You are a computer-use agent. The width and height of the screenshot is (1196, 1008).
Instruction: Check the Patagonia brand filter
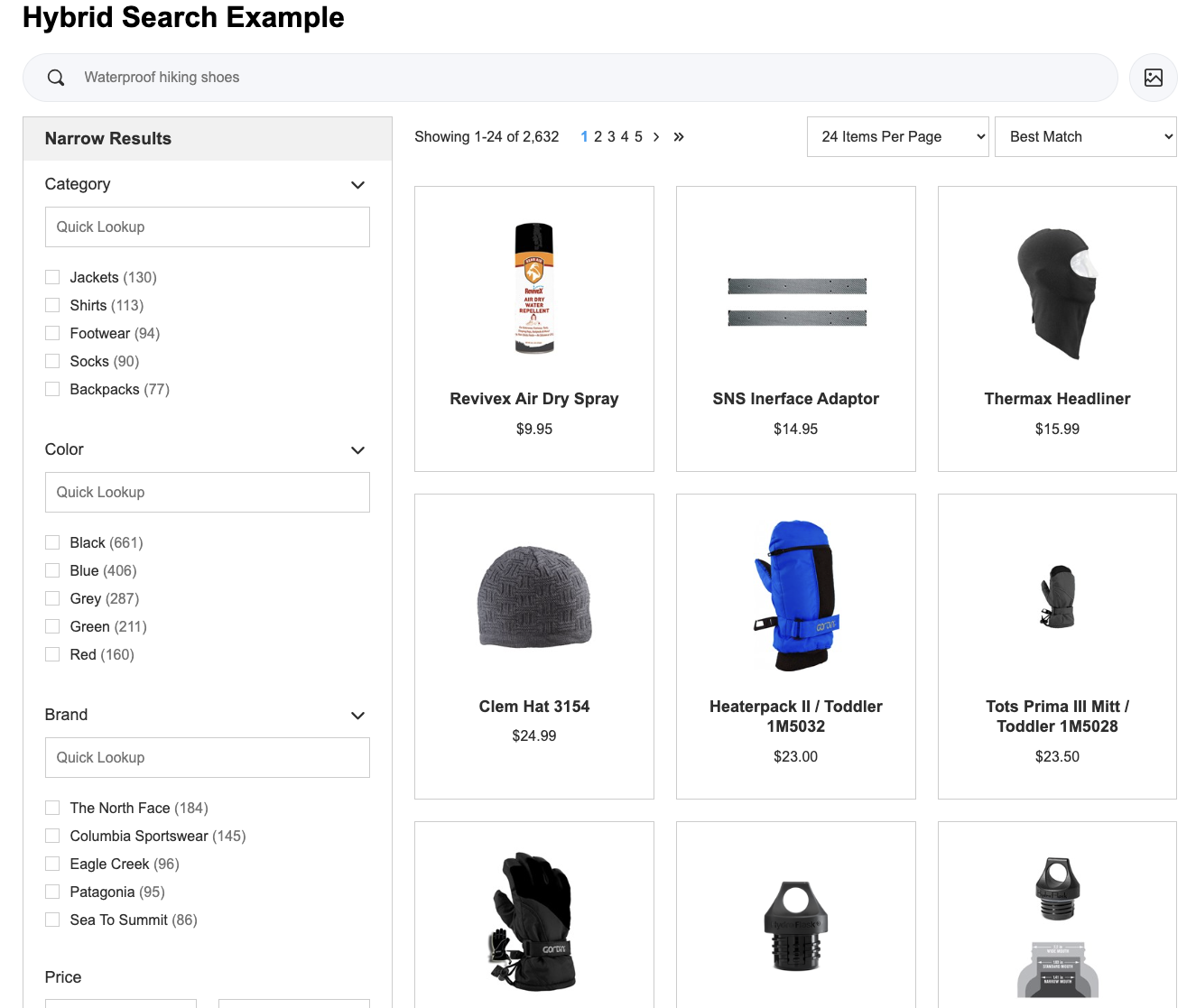[x=52, y=892]
